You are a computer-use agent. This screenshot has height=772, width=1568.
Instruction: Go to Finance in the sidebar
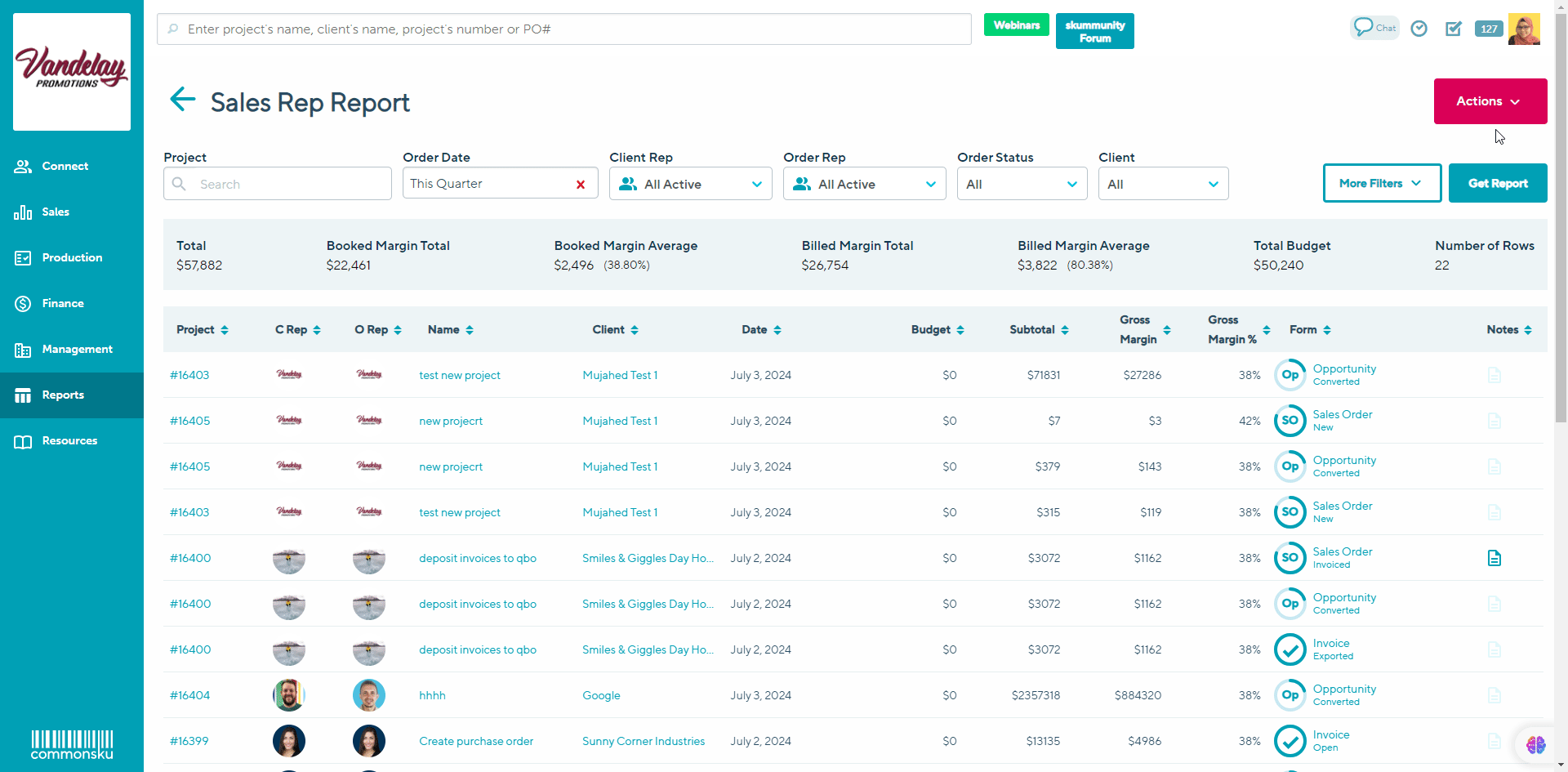(x=63, y=303)
